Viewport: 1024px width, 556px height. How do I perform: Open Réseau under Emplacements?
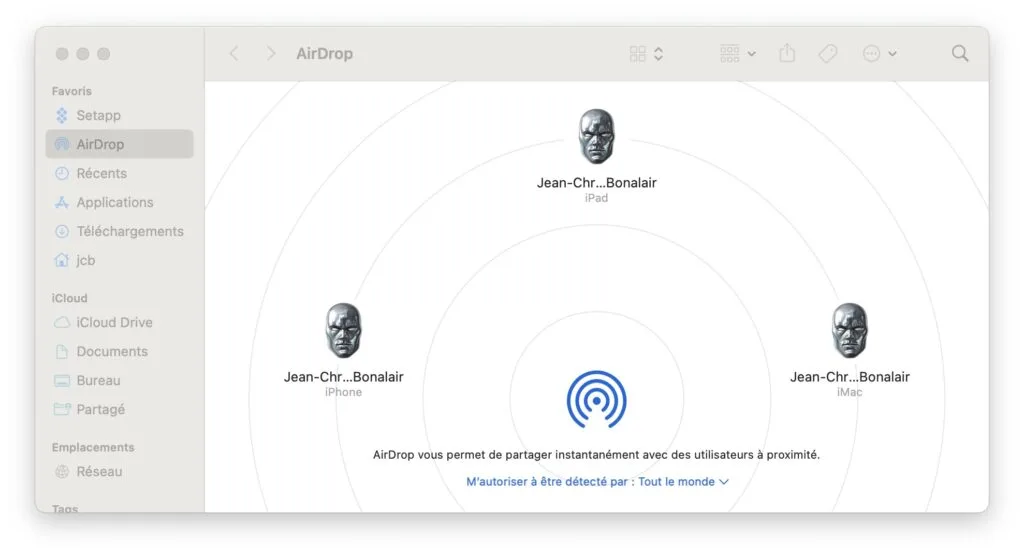coord(120,472)
